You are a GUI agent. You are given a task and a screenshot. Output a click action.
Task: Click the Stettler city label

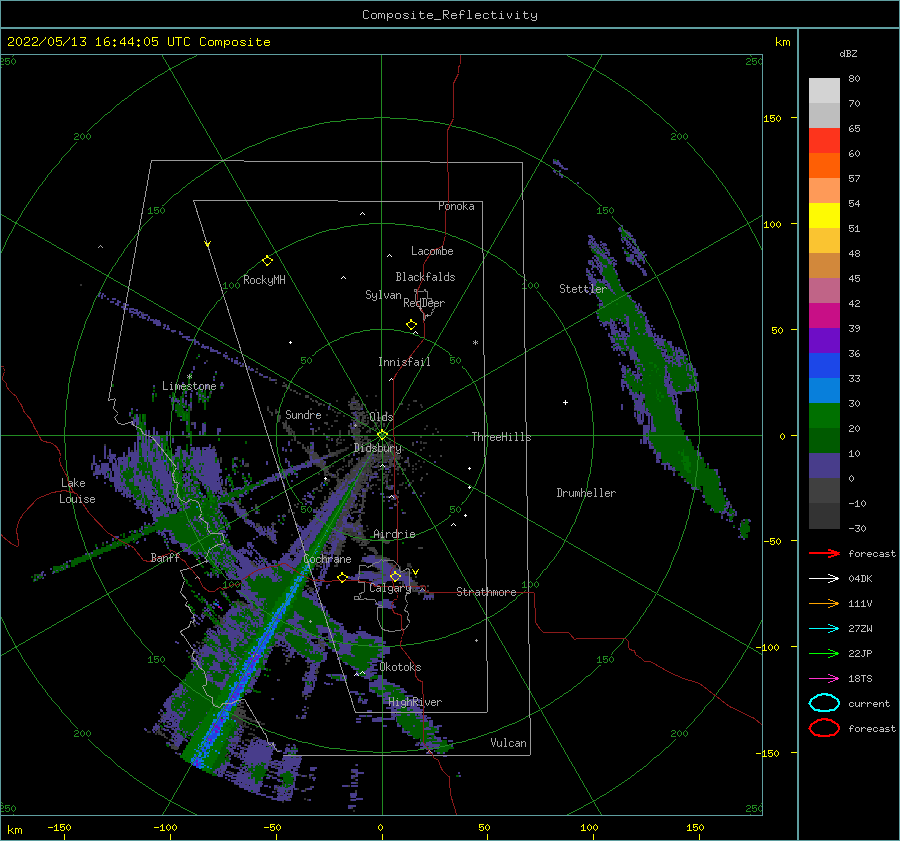[x=583, y=289]
